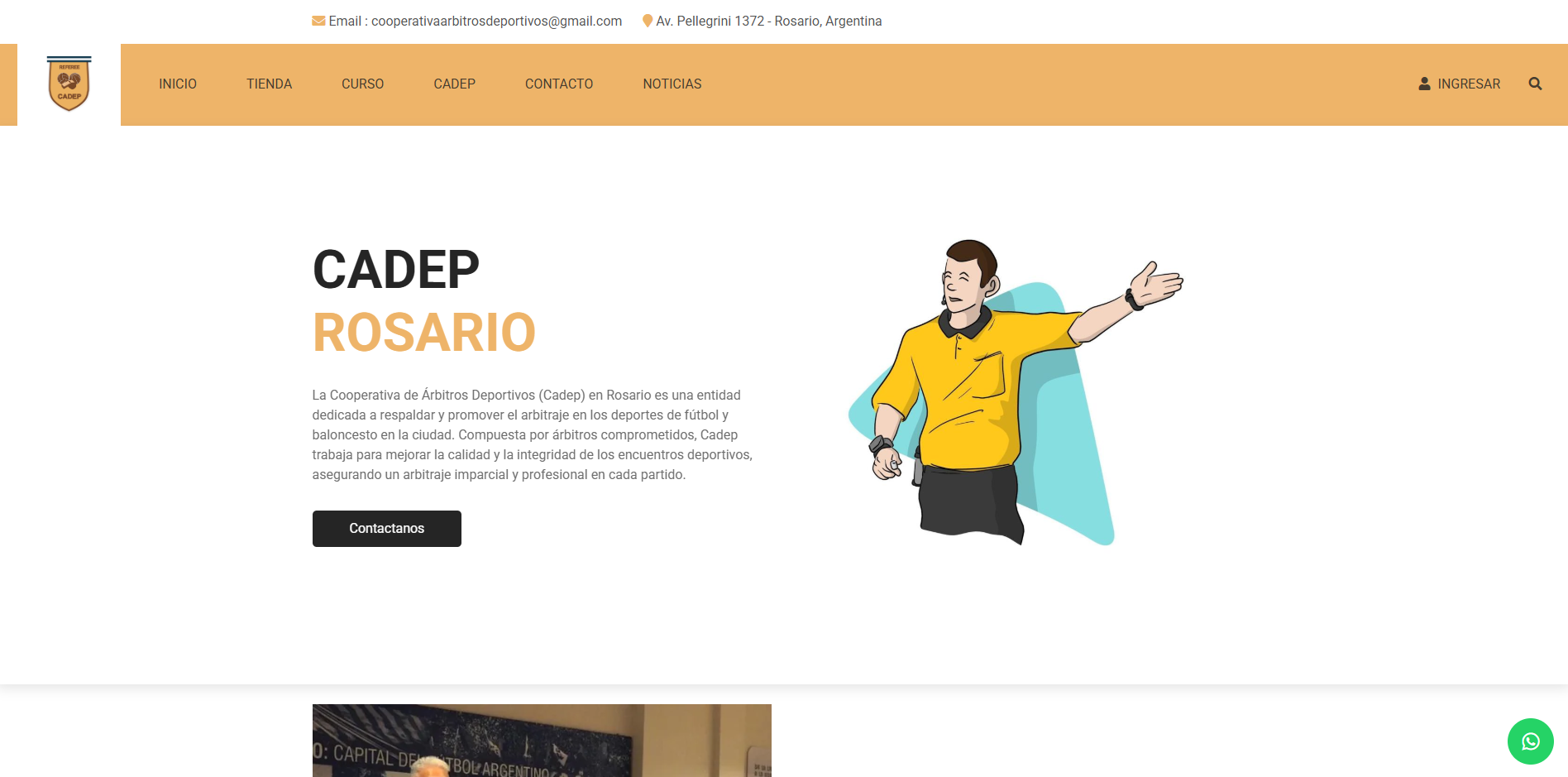
Task: Click the Av. Pellegrini 1372 address text
Action: coord(768,21)
